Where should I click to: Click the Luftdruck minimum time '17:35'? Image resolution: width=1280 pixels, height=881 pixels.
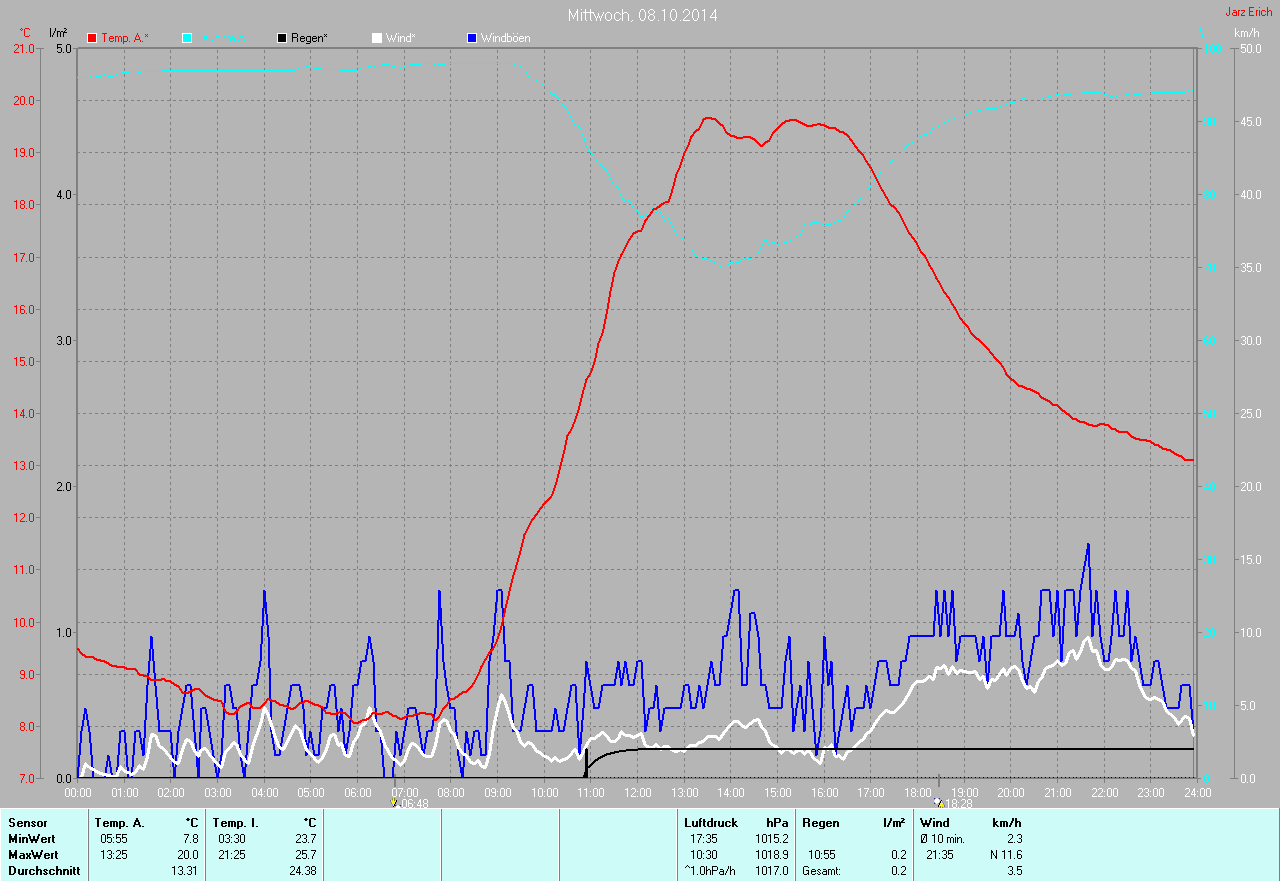click(x=704, y=839)
